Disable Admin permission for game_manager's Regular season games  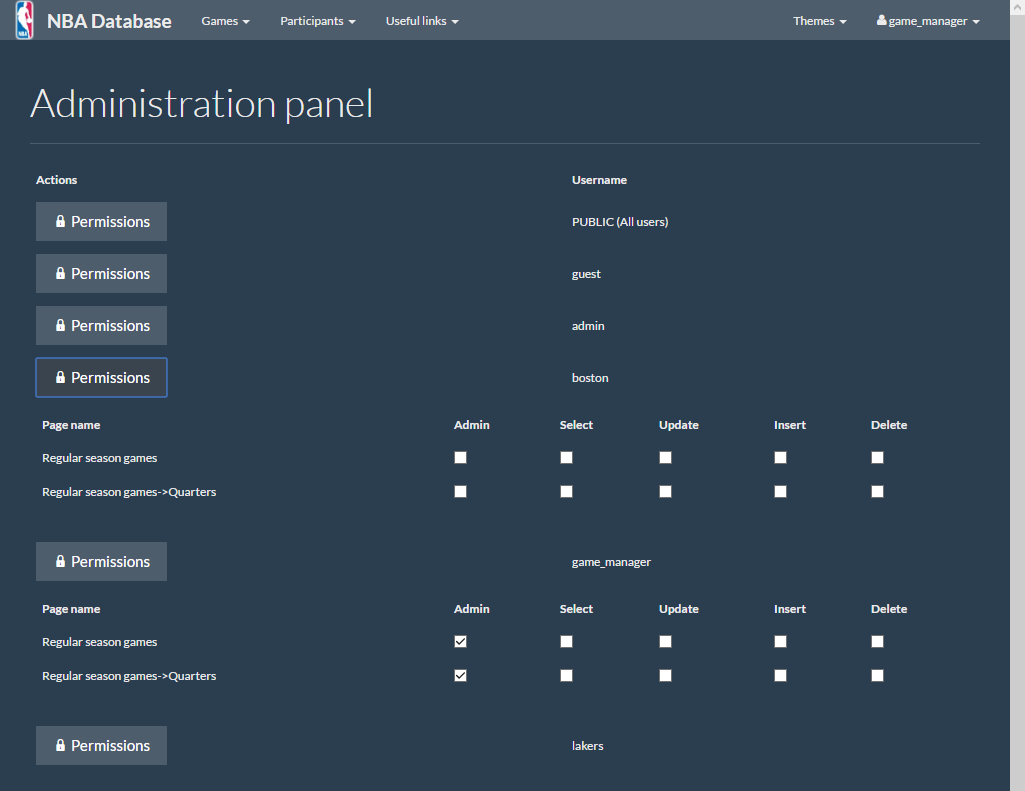coord(460,641)
